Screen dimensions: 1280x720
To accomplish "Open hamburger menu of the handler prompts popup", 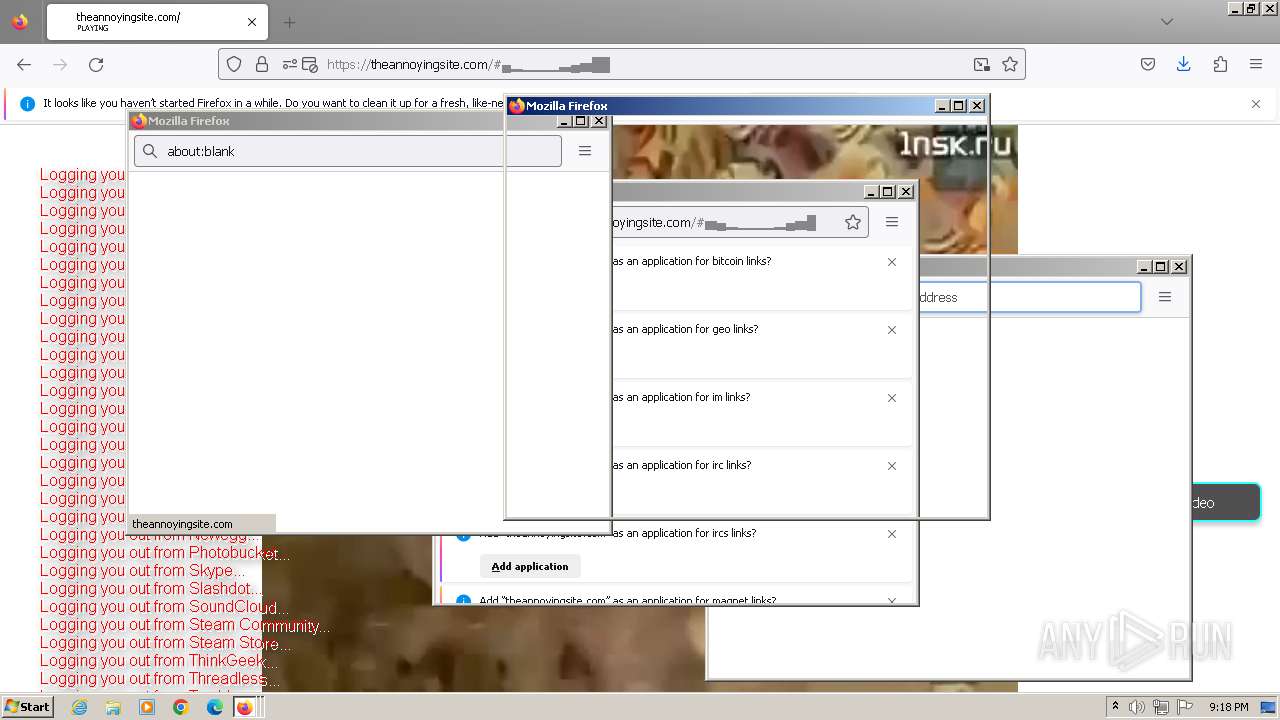I will pos(892,222).
